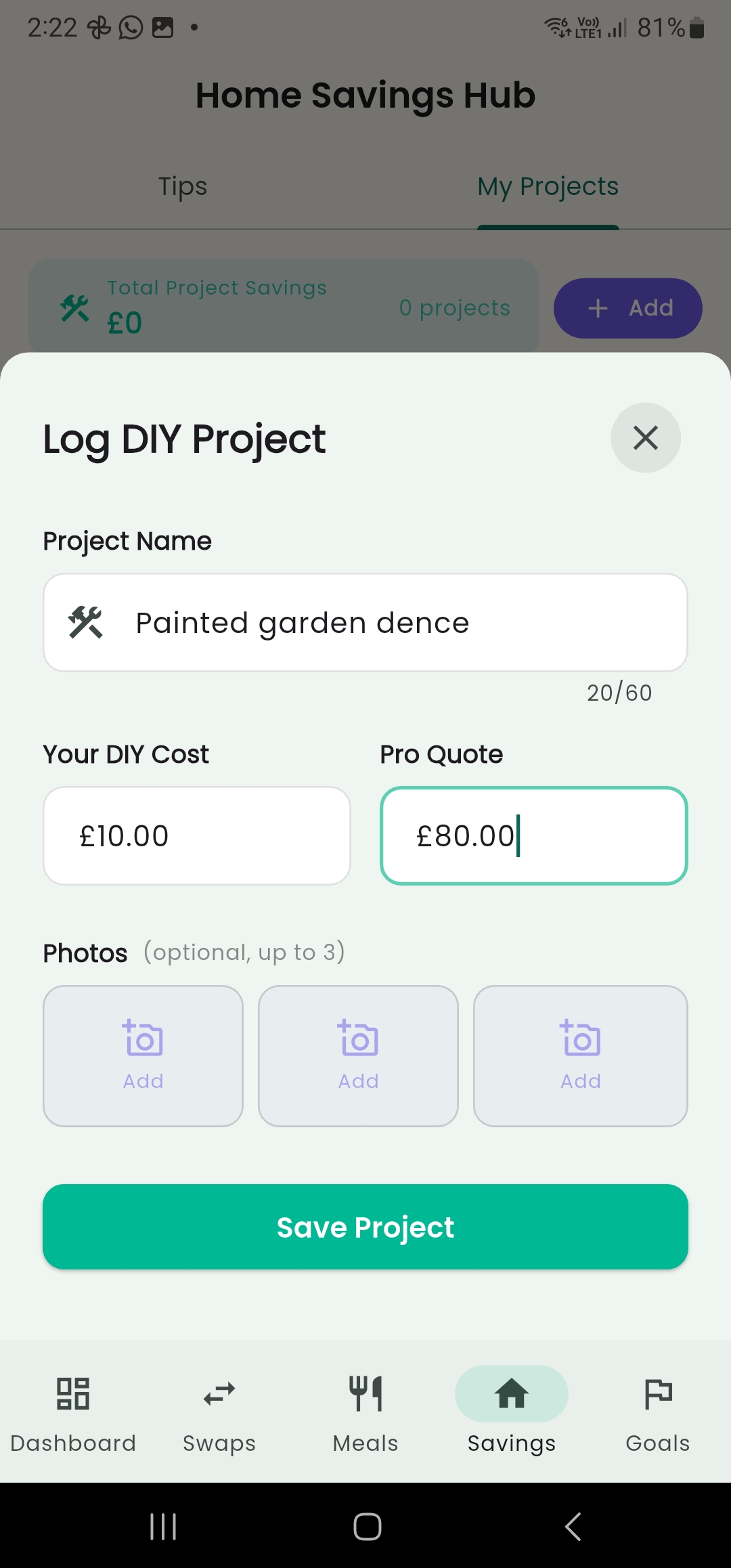Click the Pro Quote amount field
Image resolution: width=731 pixels, height=1568 pixels.
(x=534, y=835)
